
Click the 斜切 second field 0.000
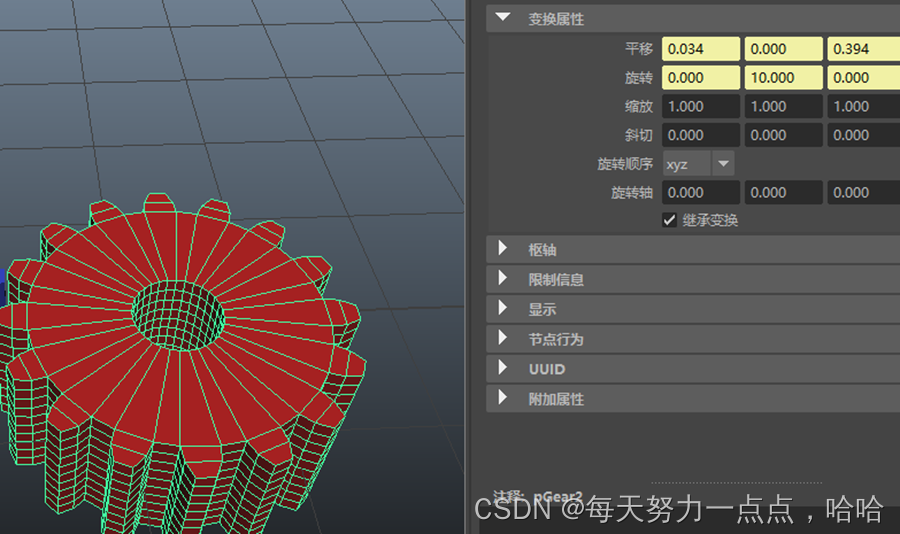[x=783, y=135]
